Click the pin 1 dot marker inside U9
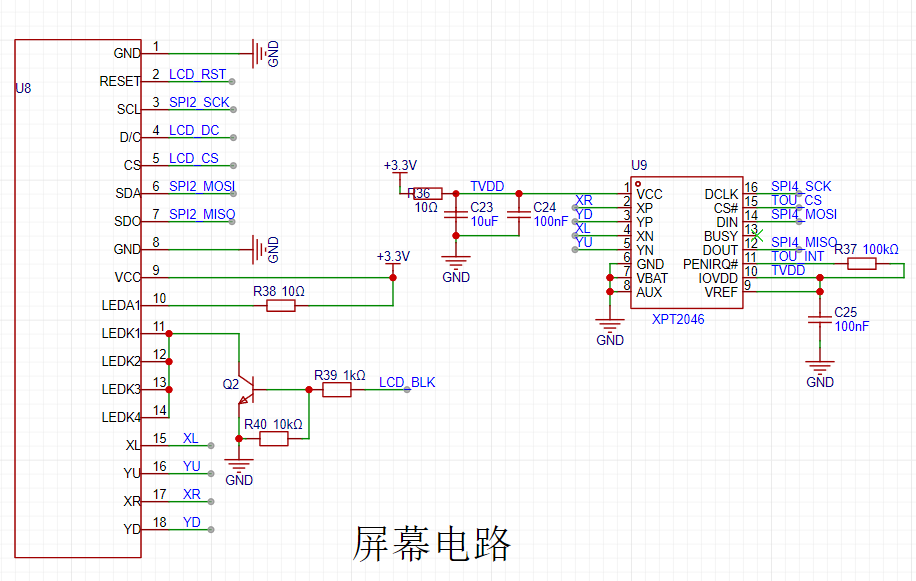The image size is (916, 581). 638,184
